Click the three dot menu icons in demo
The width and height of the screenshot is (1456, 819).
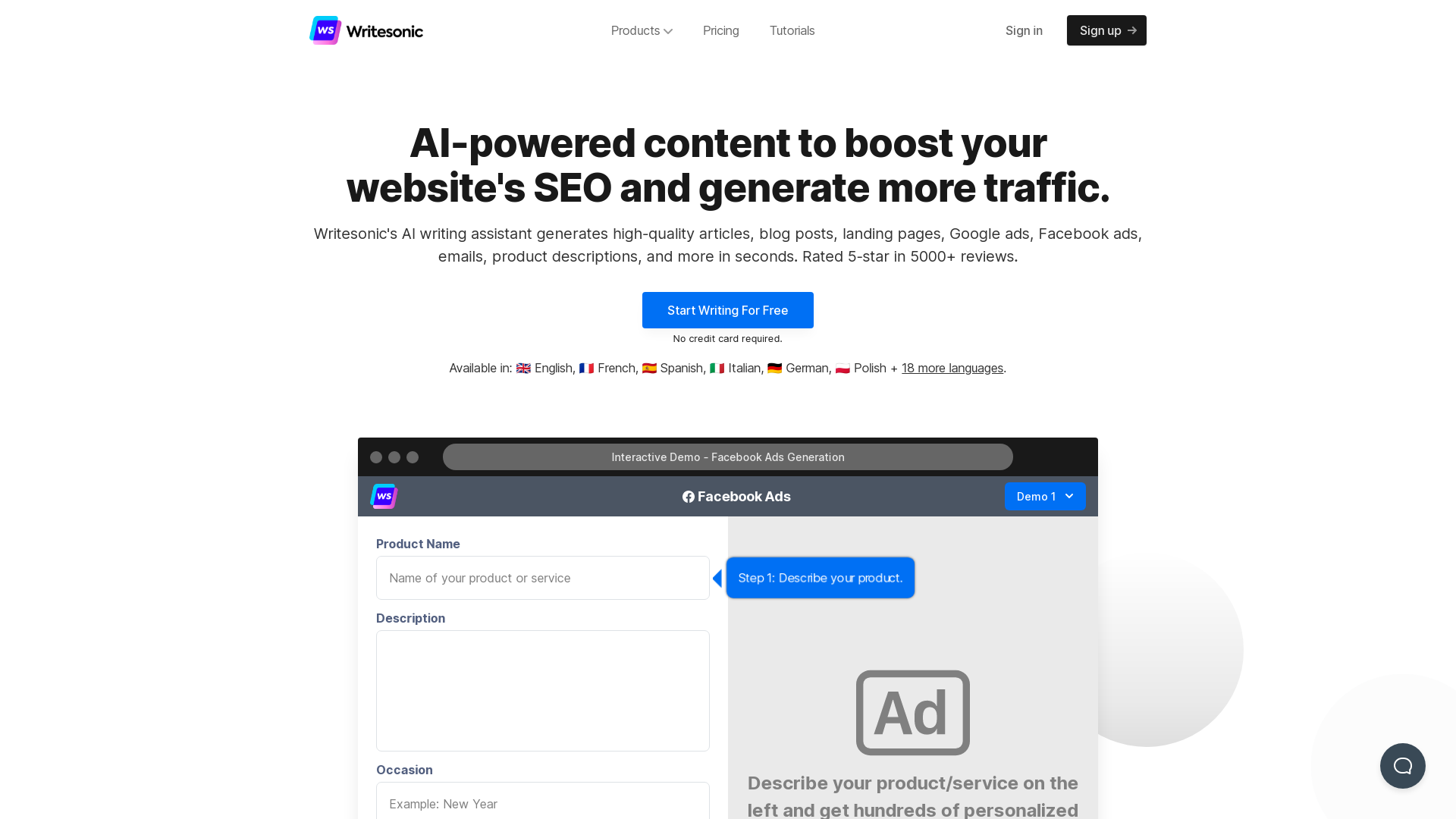point(394,457)
